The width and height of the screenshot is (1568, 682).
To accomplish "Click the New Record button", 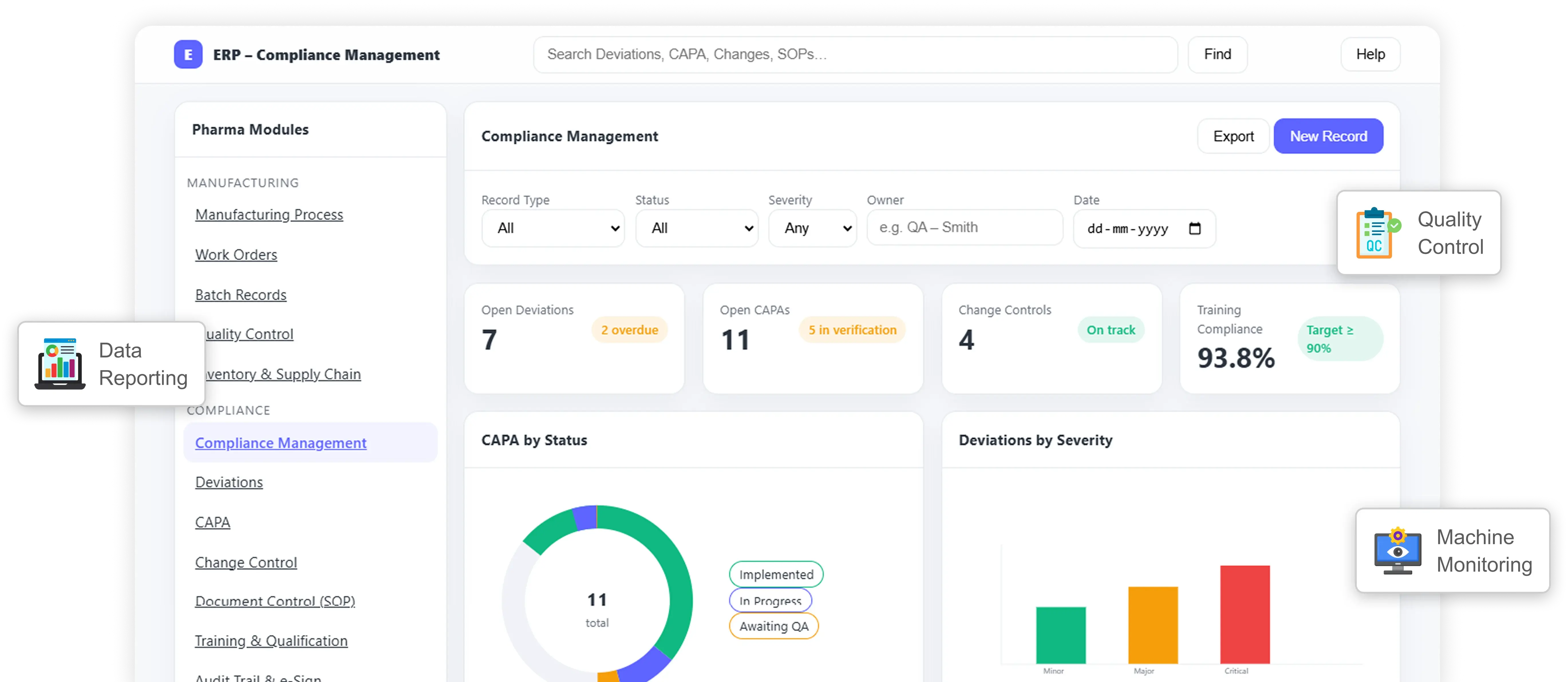I will click(x=1328, y=136).
